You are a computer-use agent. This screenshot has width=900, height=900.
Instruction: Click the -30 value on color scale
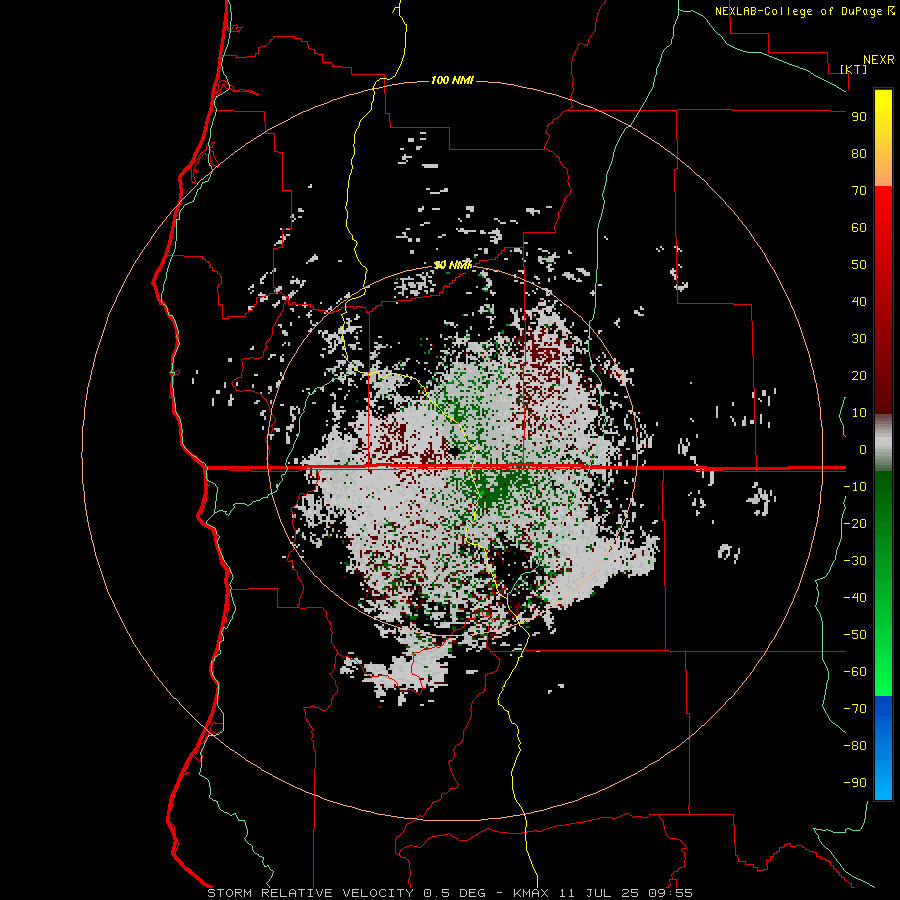(855, 561)
